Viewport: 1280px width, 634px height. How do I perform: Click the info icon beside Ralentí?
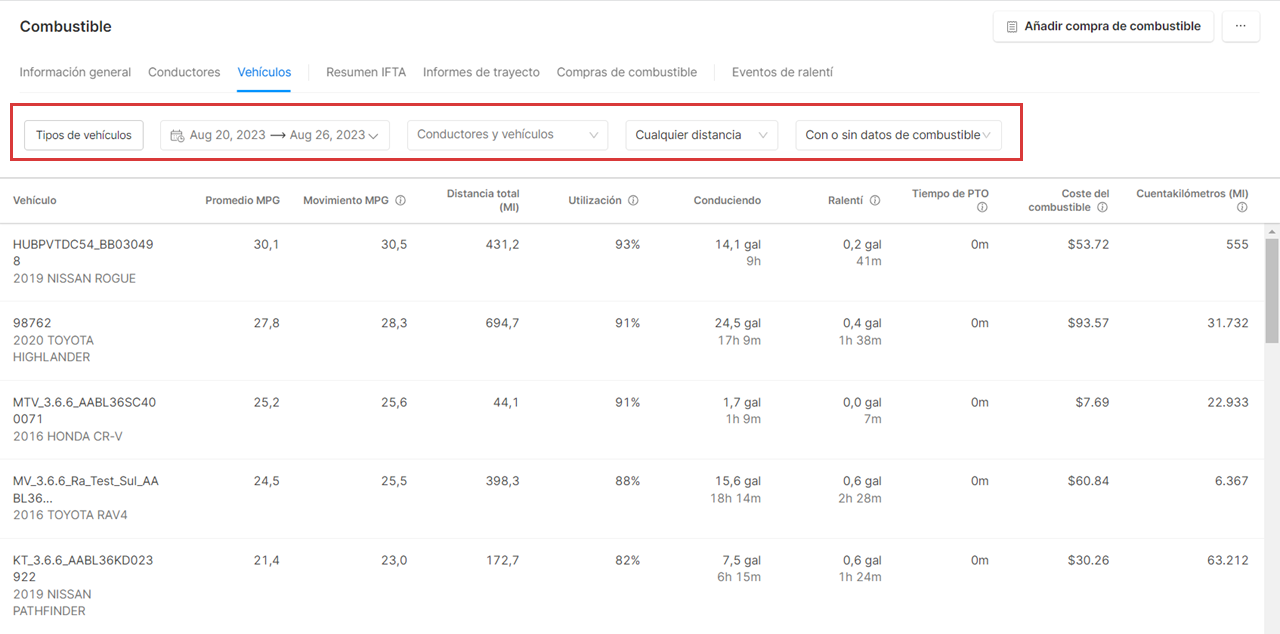(x=876, y=199)
